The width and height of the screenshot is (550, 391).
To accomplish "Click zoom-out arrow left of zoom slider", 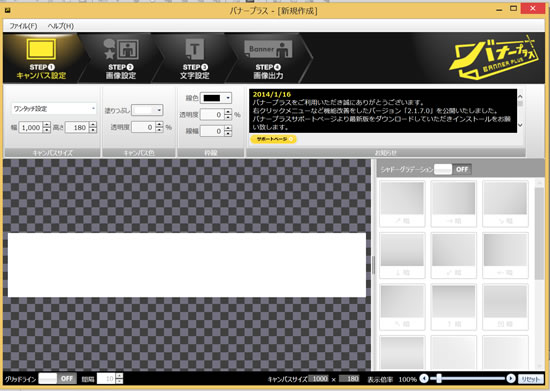I will (x=424, y=379).
